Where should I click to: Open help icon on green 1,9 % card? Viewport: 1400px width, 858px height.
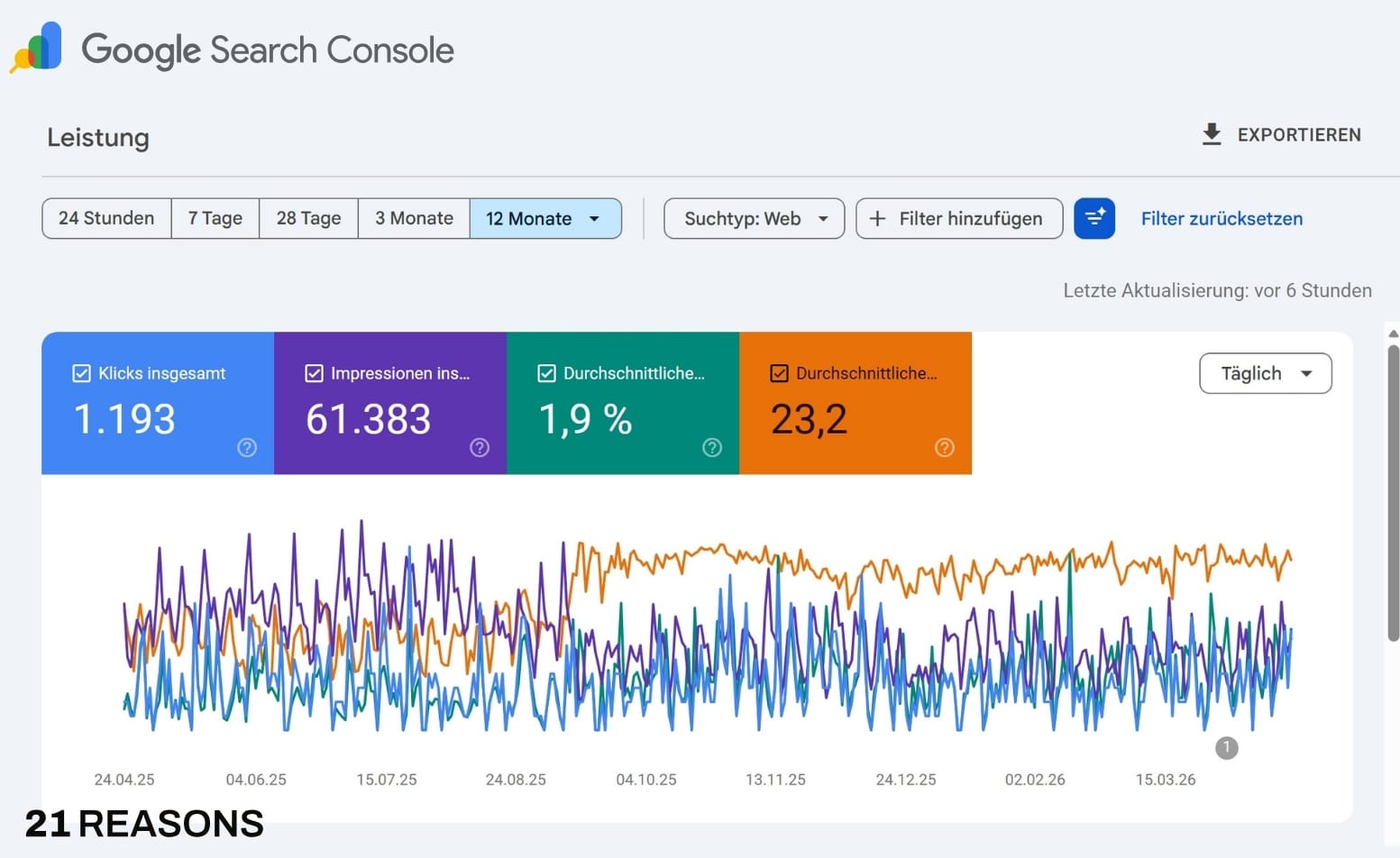pyautogui.click(x=712, y=447)
